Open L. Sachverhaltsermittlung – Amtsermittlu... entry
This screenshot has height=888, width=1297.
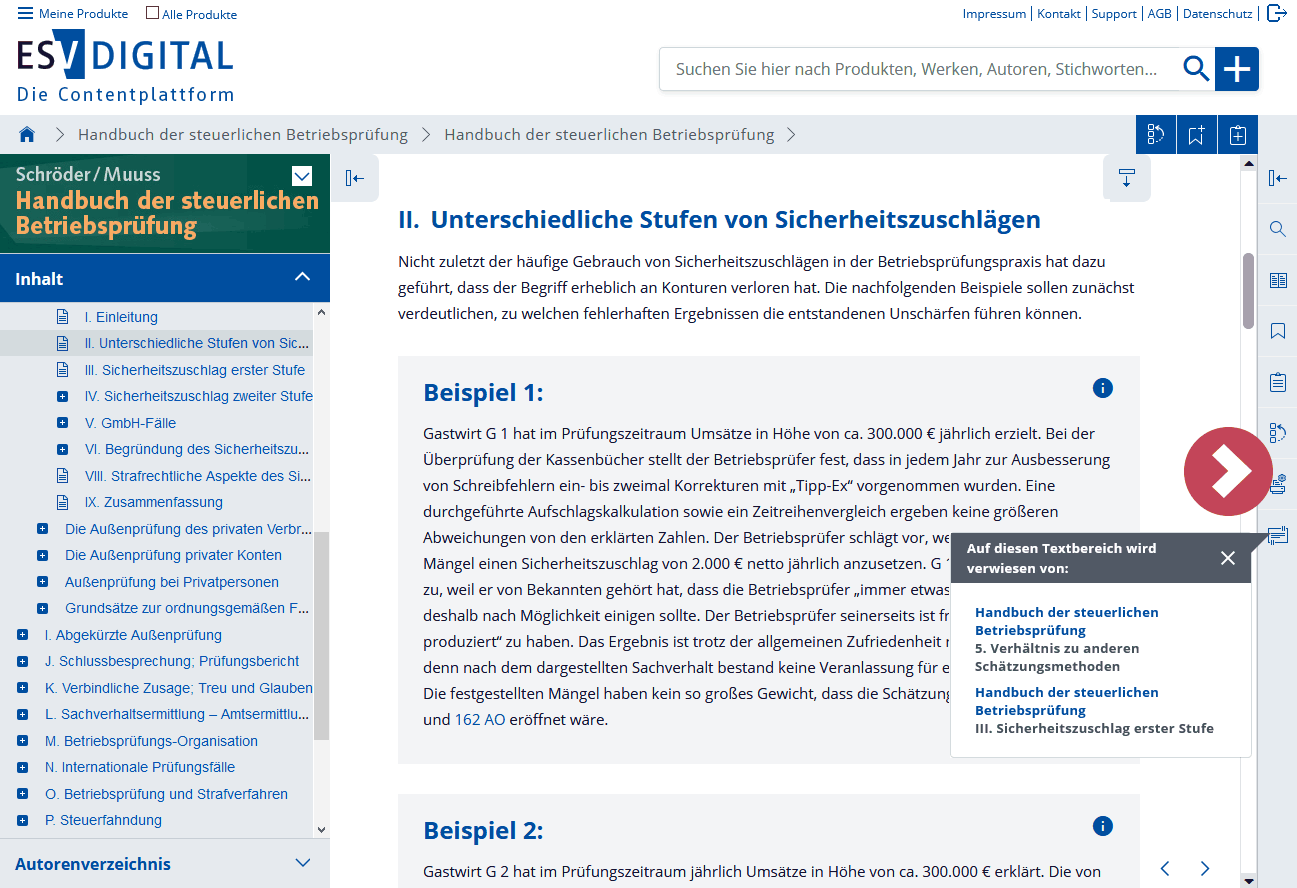click(177, 714)
